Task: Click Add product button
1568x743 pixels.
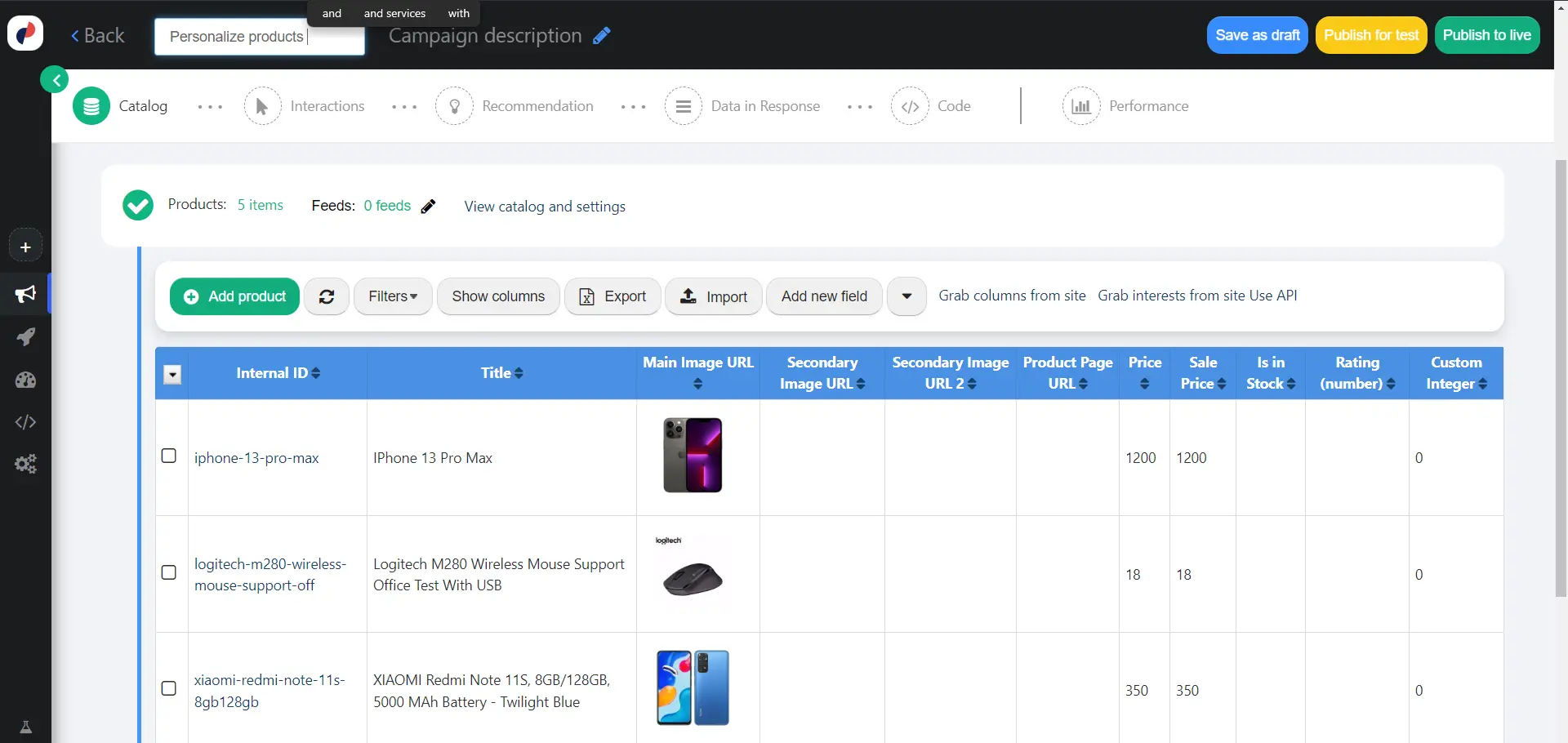Action: point(234,296)
